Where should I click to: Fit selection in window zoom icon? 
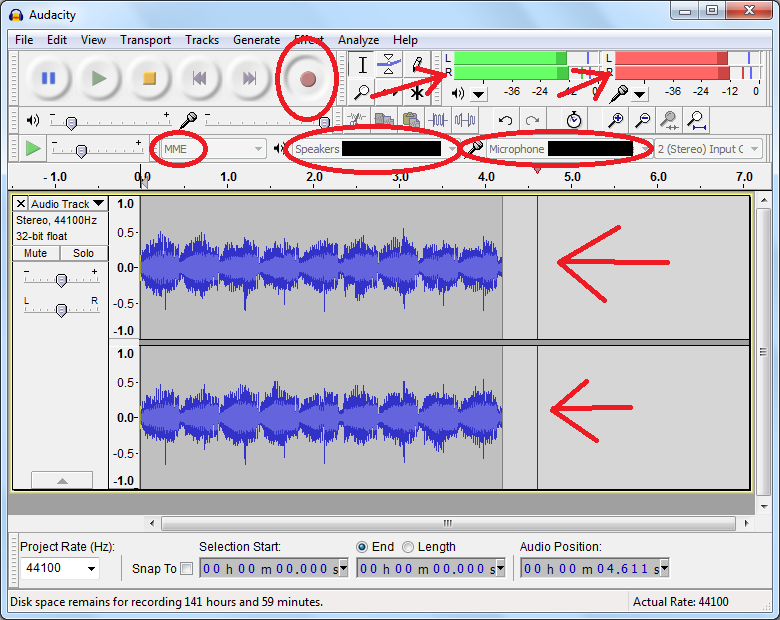coord(670,120)
